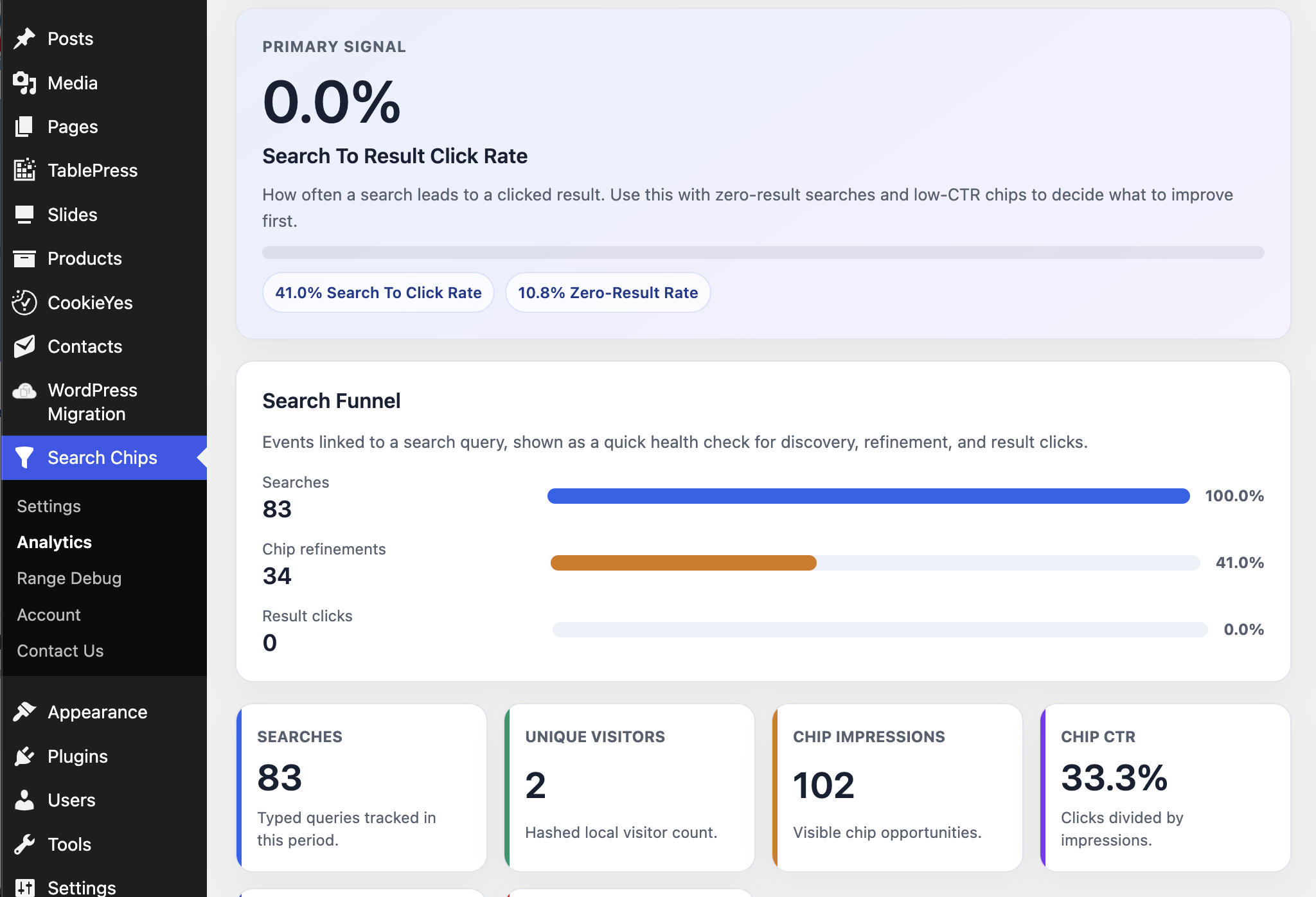This screenshot has width=1316, height=897.
Task: Click the Plugins plug icon
Action: point(24,756)
